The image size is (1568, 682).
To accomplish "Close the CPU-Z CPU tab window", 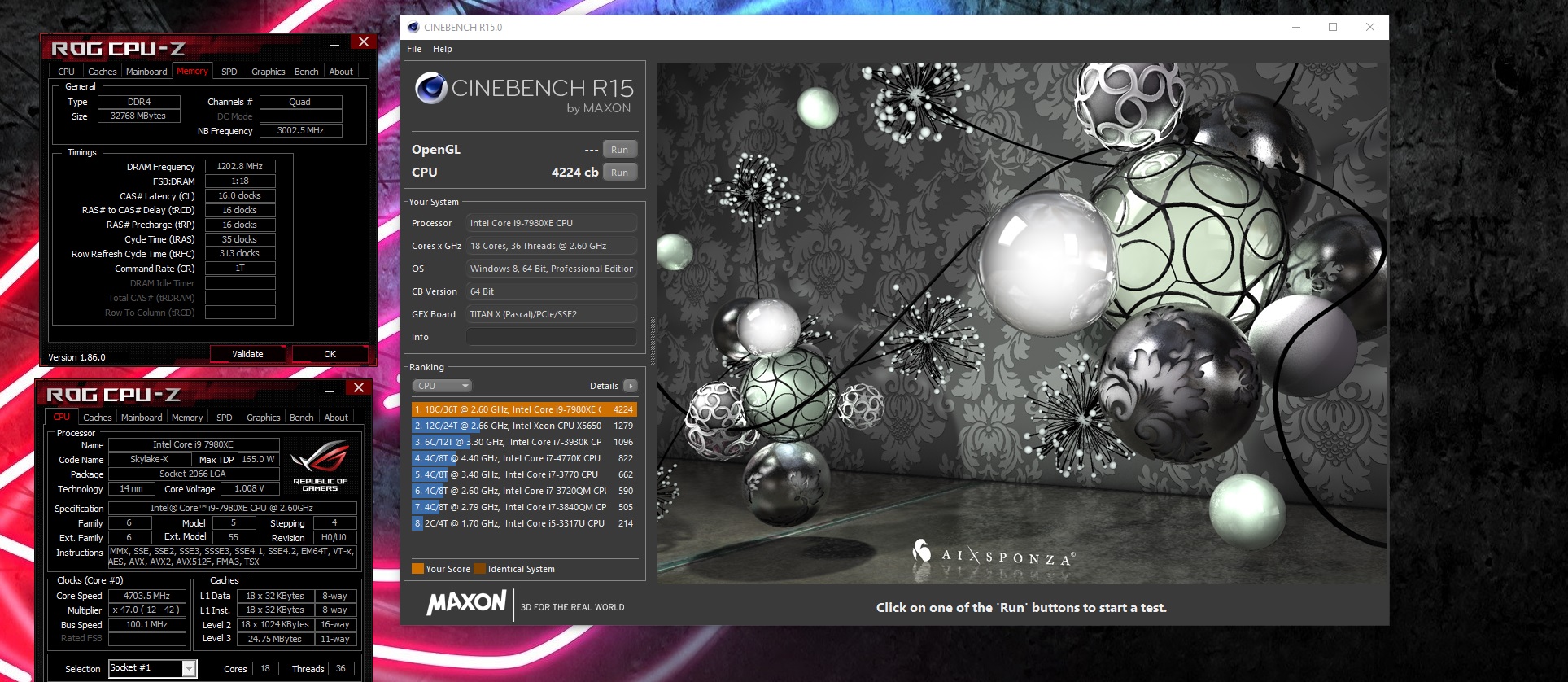I will [x=359, y=387].
